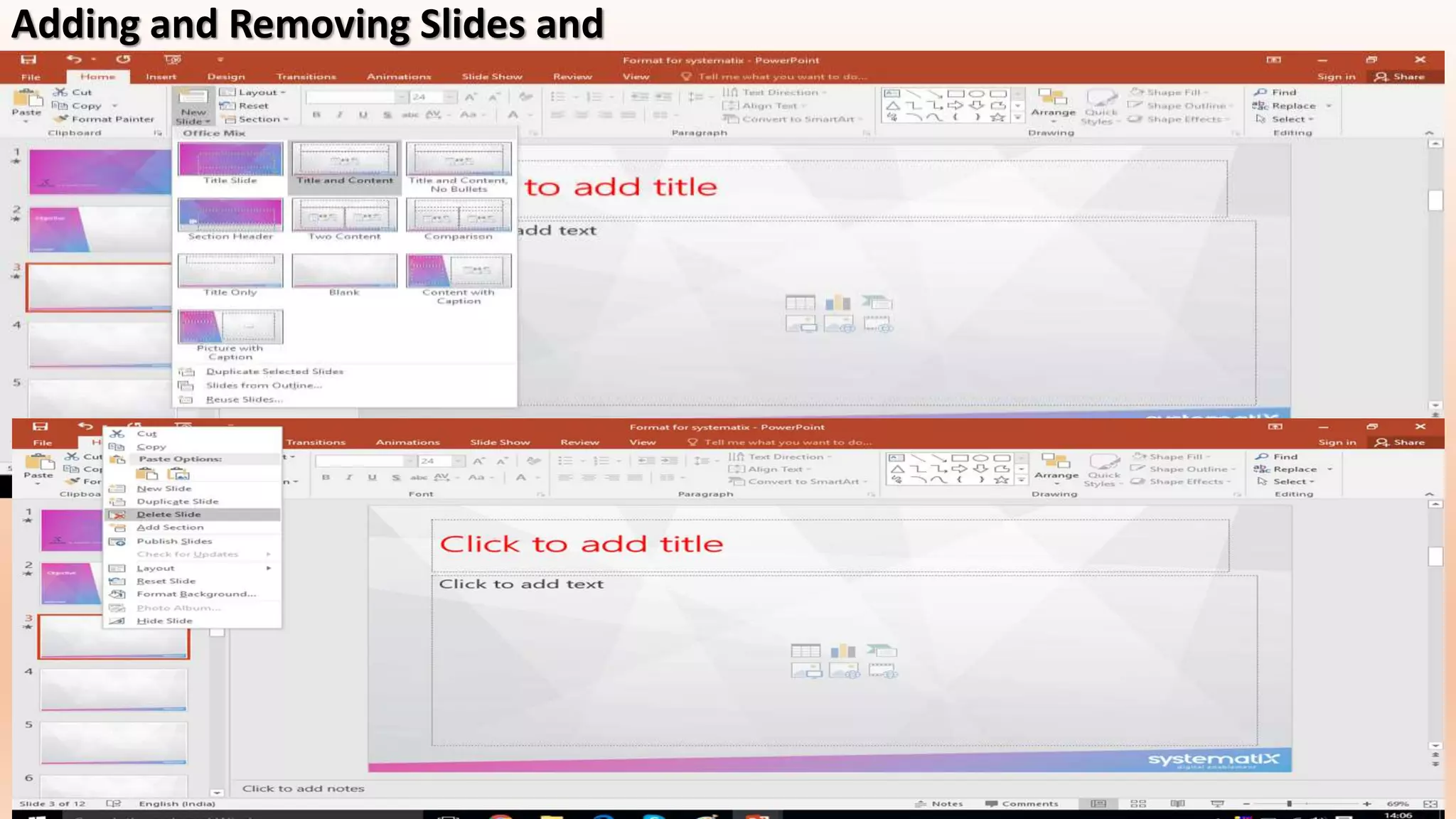Image resolution: width=1456 pixels, height=819 pixels.
Task: Click Save icon in lower PowerPoint window
Action: [x=41, y=427]
